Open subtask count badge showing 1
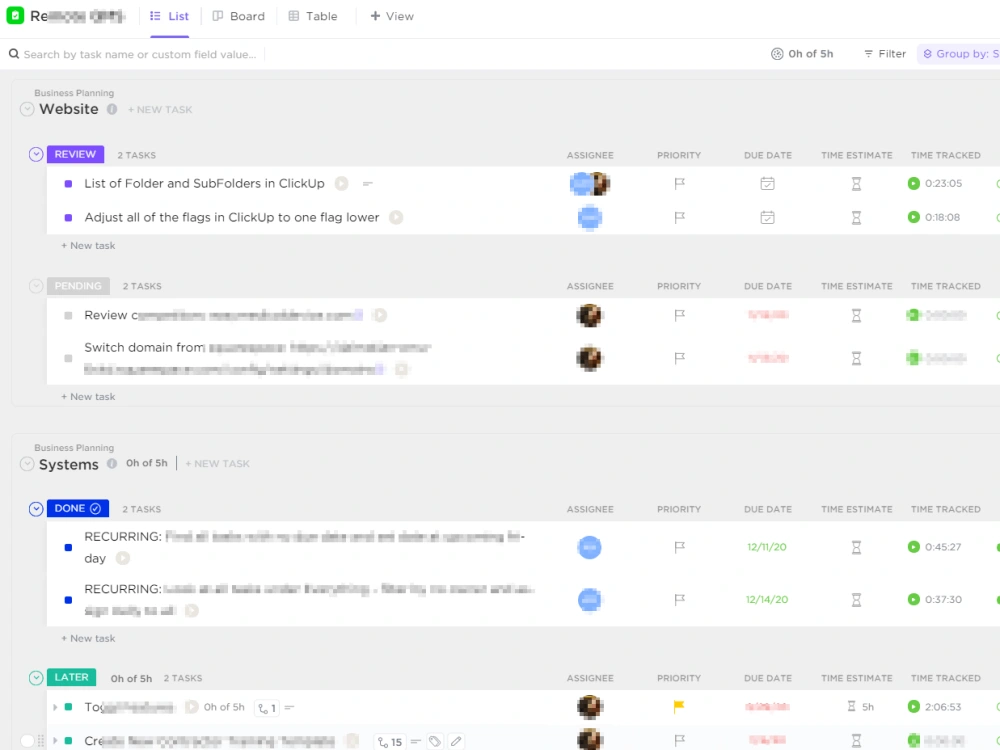The width and height of the screenshot is (1000, 750). 267,708
